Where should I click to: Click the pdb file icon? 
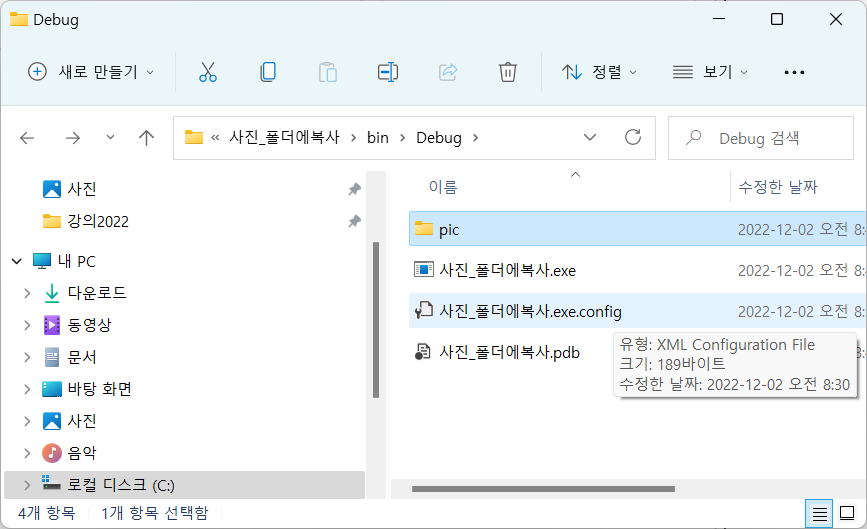click(423, 352)
